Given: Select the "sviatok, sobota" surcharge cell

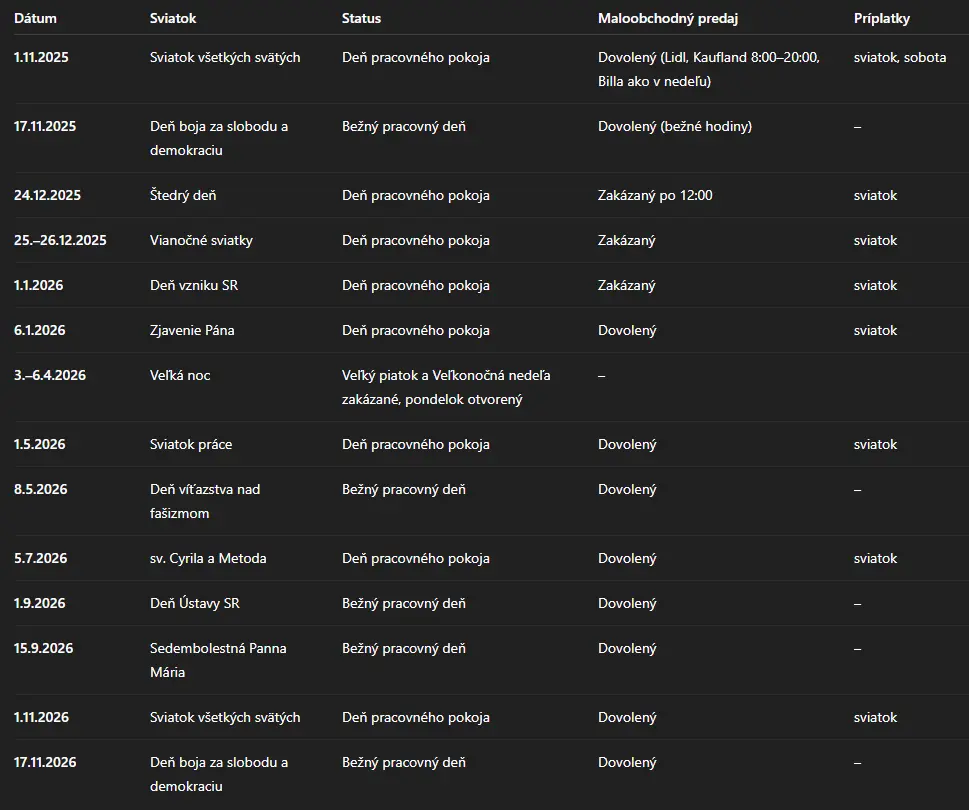Looking at the screenshot, I should pyautogui.click(x=900, y=57).
